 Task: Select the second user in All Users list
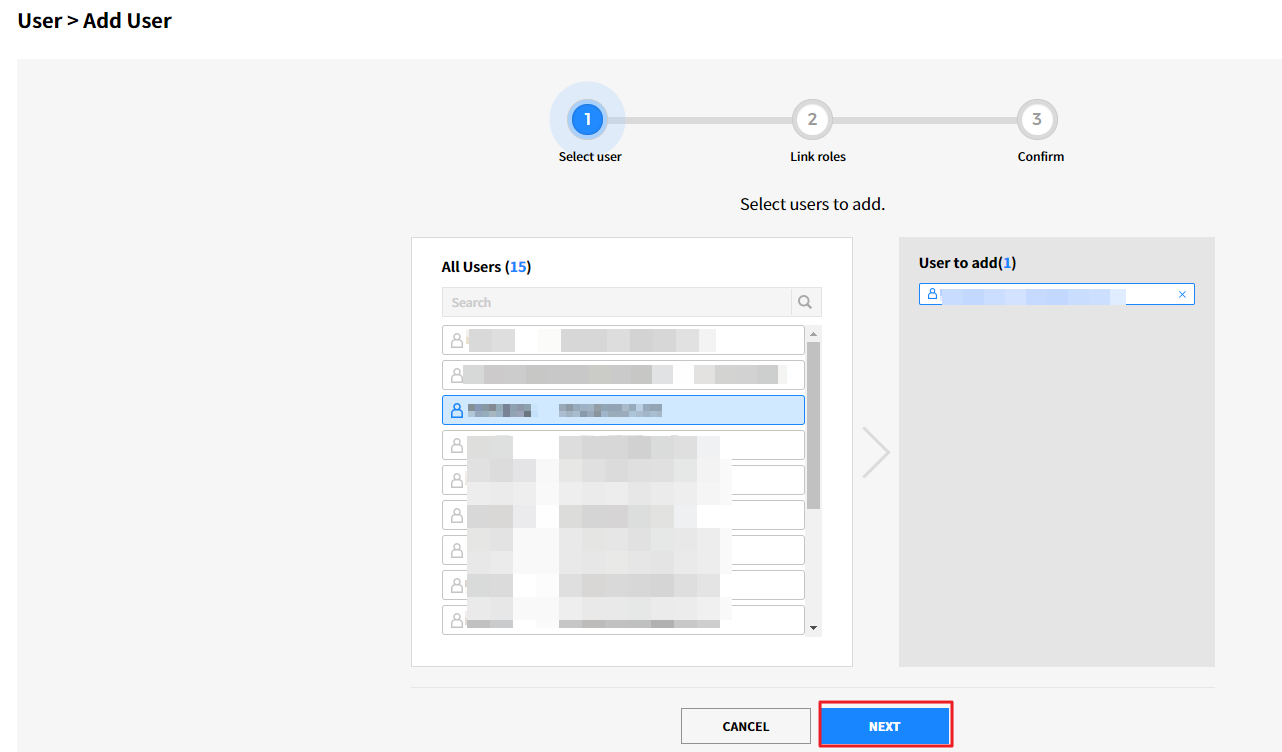(x=622, y=375)
